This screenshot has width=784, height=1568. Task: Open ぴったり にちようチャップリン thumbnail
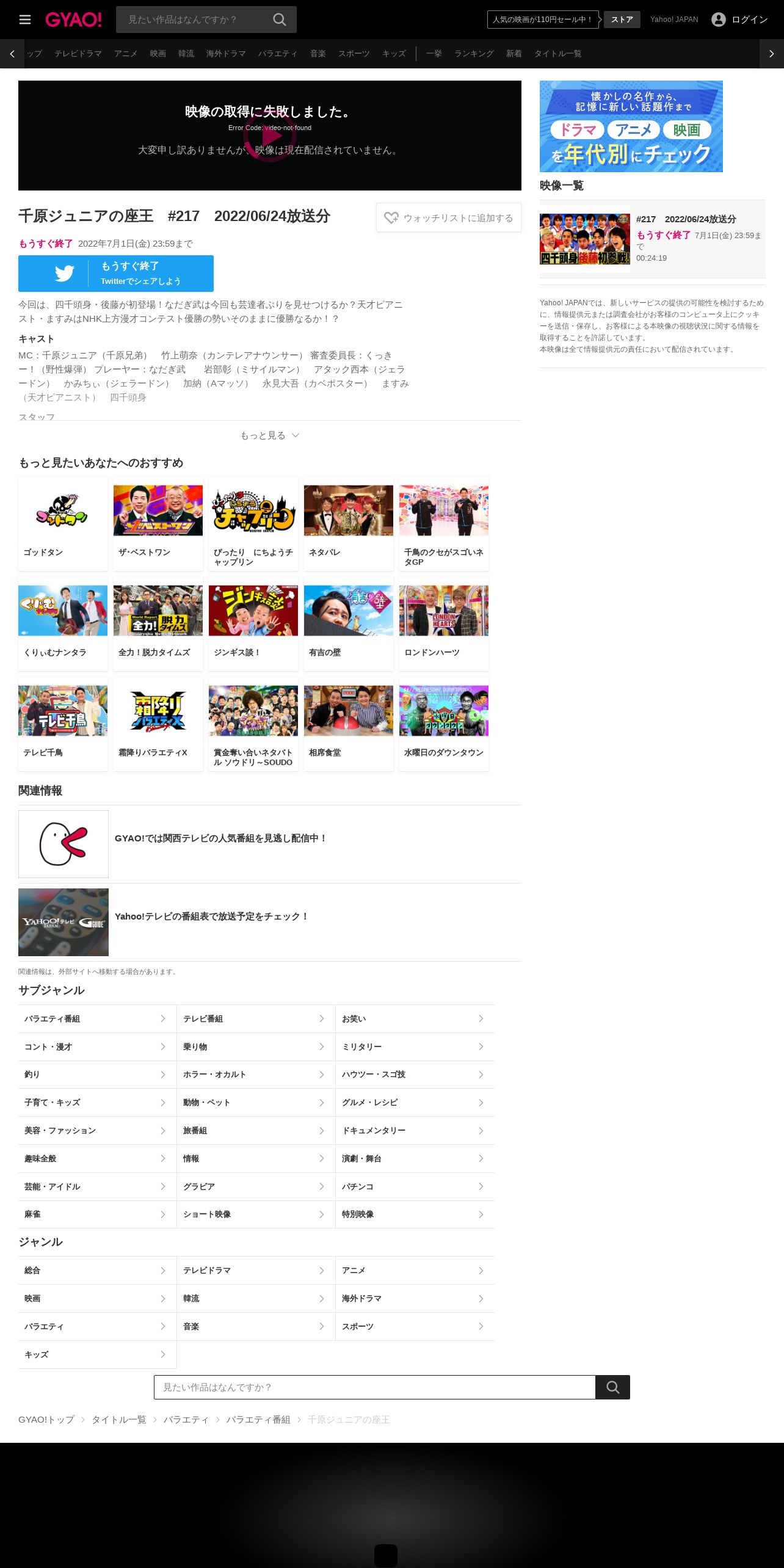tap(253, 510)
